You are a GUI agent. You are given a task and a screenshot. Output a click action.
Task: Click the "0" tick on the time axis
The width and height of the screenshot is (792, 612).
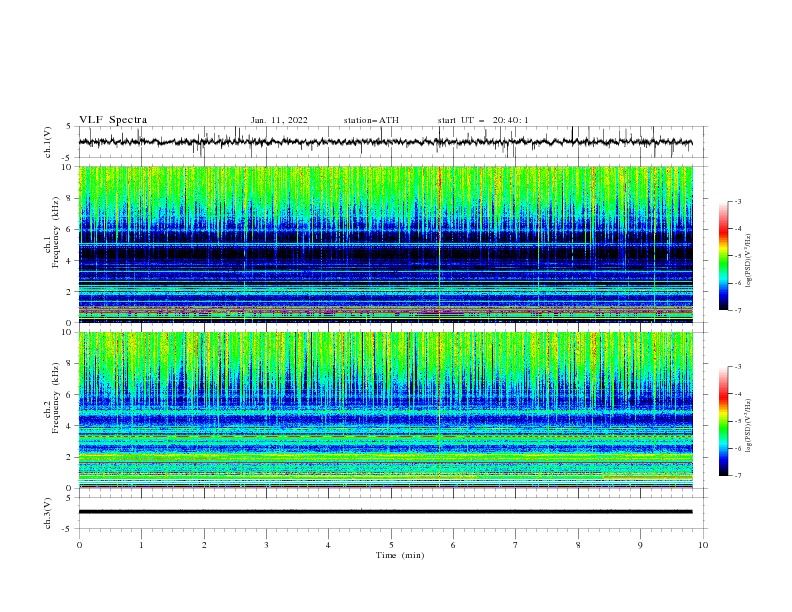pos(79,545)
